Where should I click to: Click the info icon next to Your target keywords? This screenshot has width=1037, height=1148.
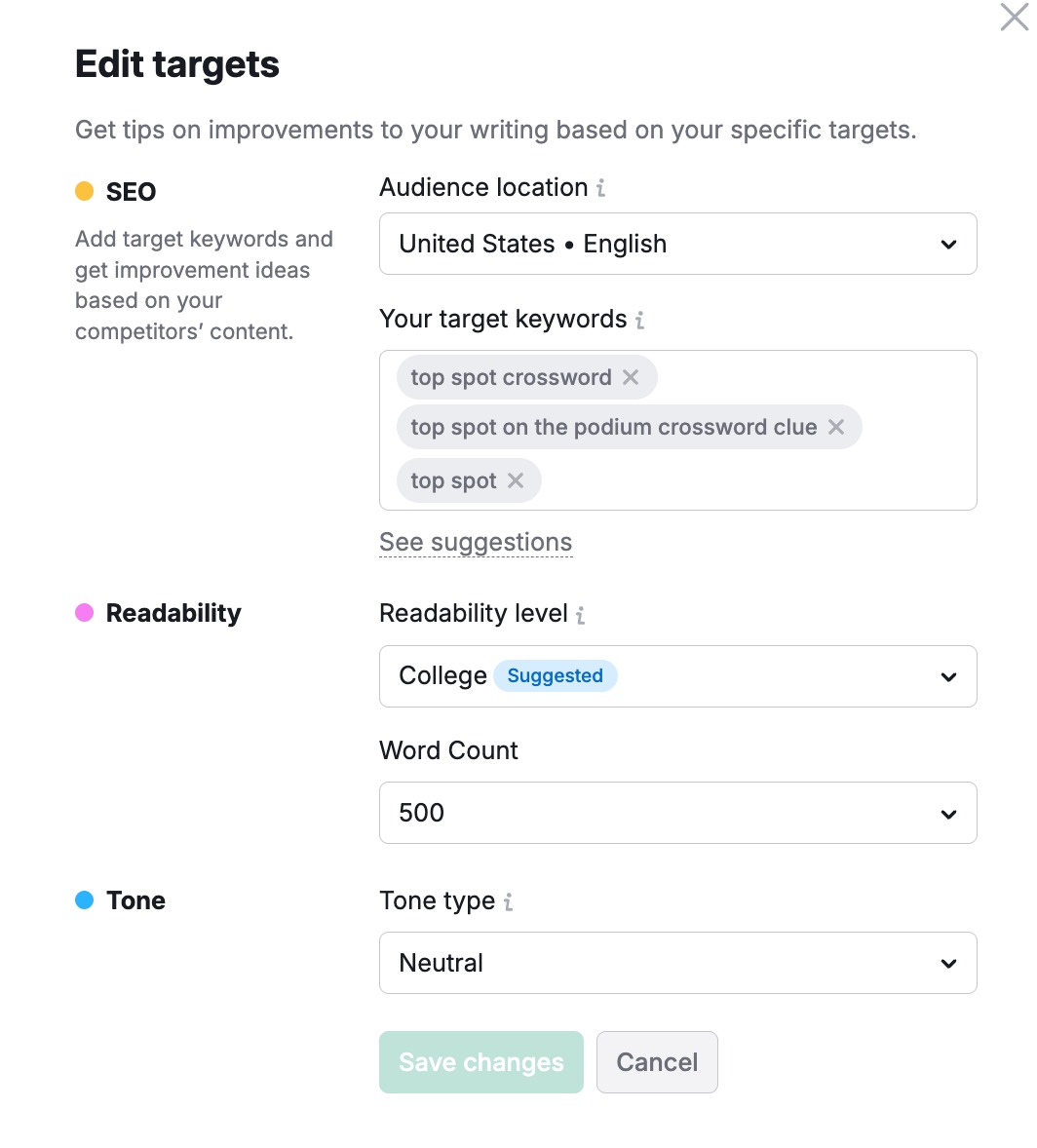(639, 319)
